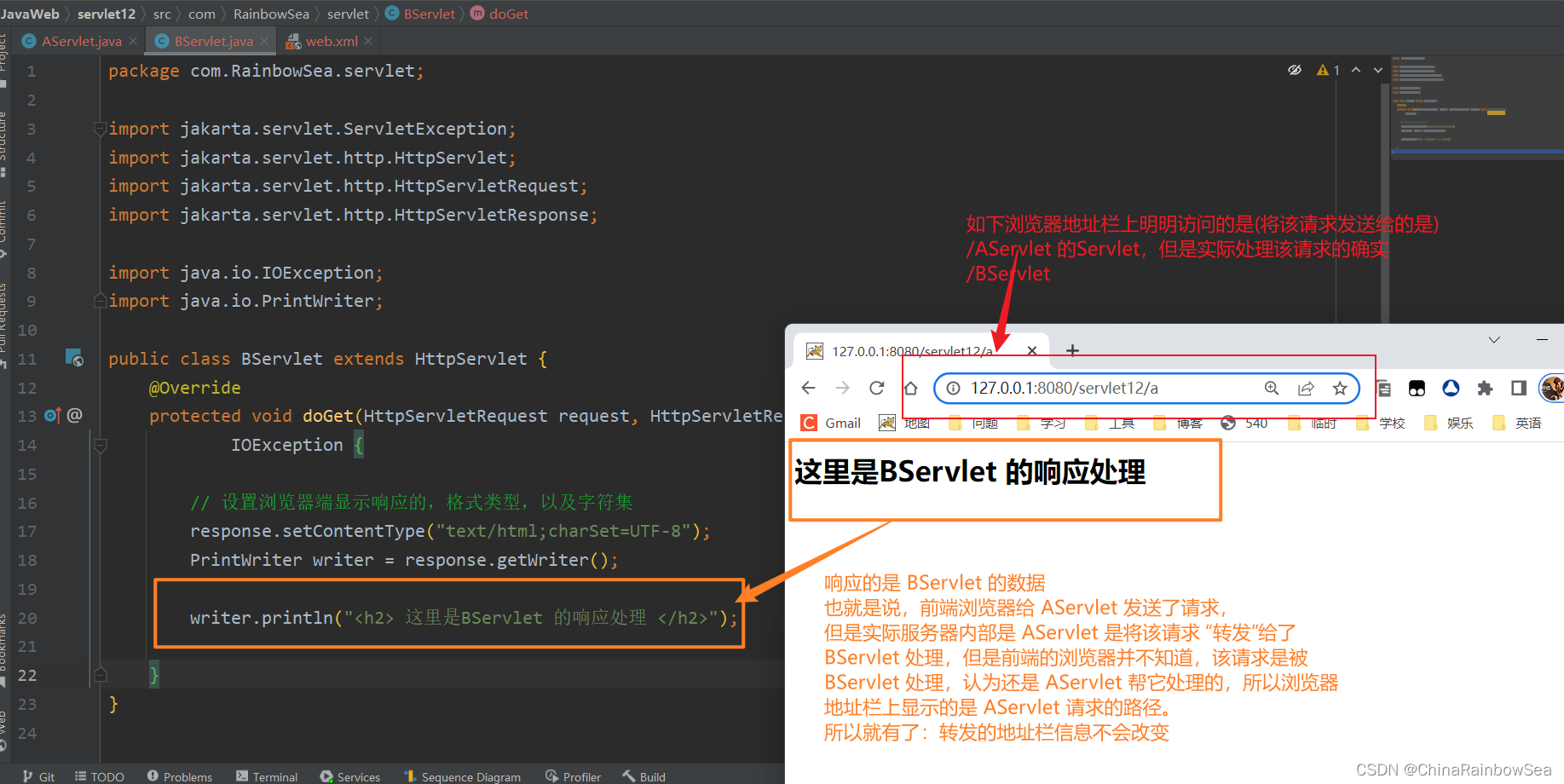Viewport: 1564px width, 784px height.
Task: Click the @ annotation gutter icon on line 13
Action: (x=75, y=415)
